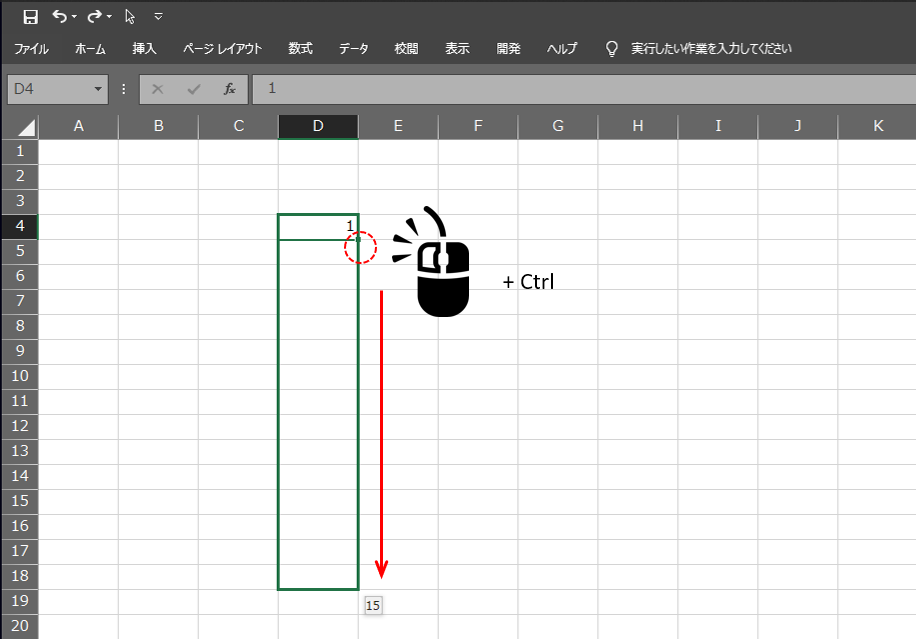The width and height of the screenshot is (916, 639).
Task: Click the Redo arrow icon
Action: point(94,17)
